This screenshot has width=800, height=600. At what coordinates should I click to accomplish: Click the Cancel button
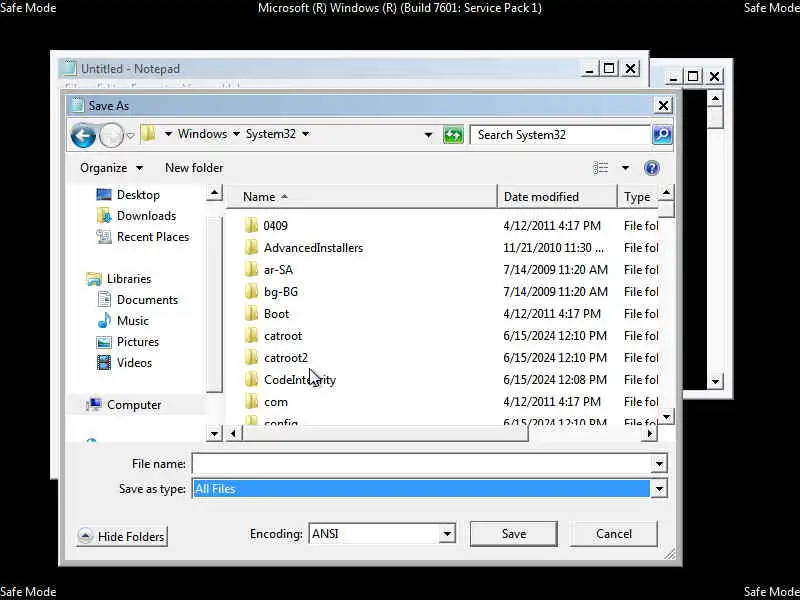pos(613,534)
